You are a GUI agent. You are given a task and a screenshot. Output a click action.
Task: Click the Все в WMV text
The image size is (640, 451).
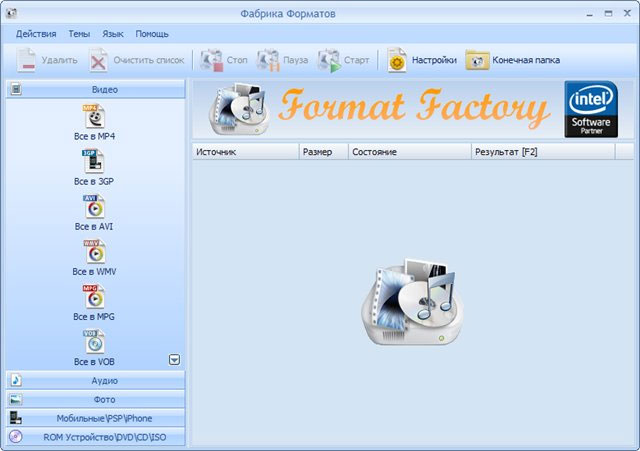(94, 271)
